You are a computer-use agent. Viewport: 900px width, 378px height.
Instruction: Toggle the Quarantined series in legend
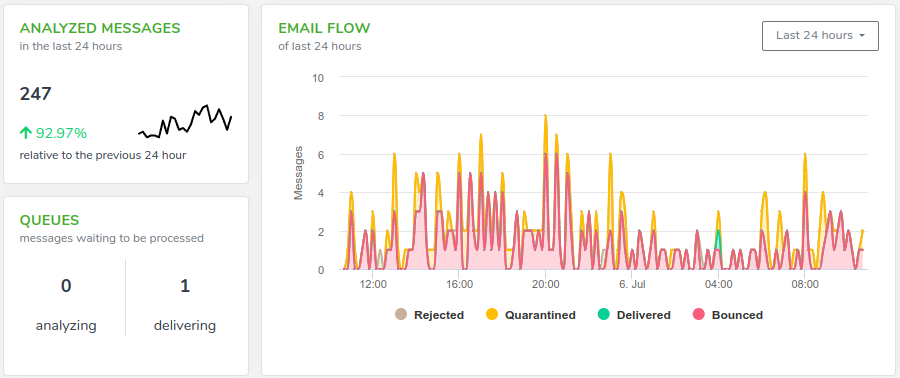(x=530, y=314)
